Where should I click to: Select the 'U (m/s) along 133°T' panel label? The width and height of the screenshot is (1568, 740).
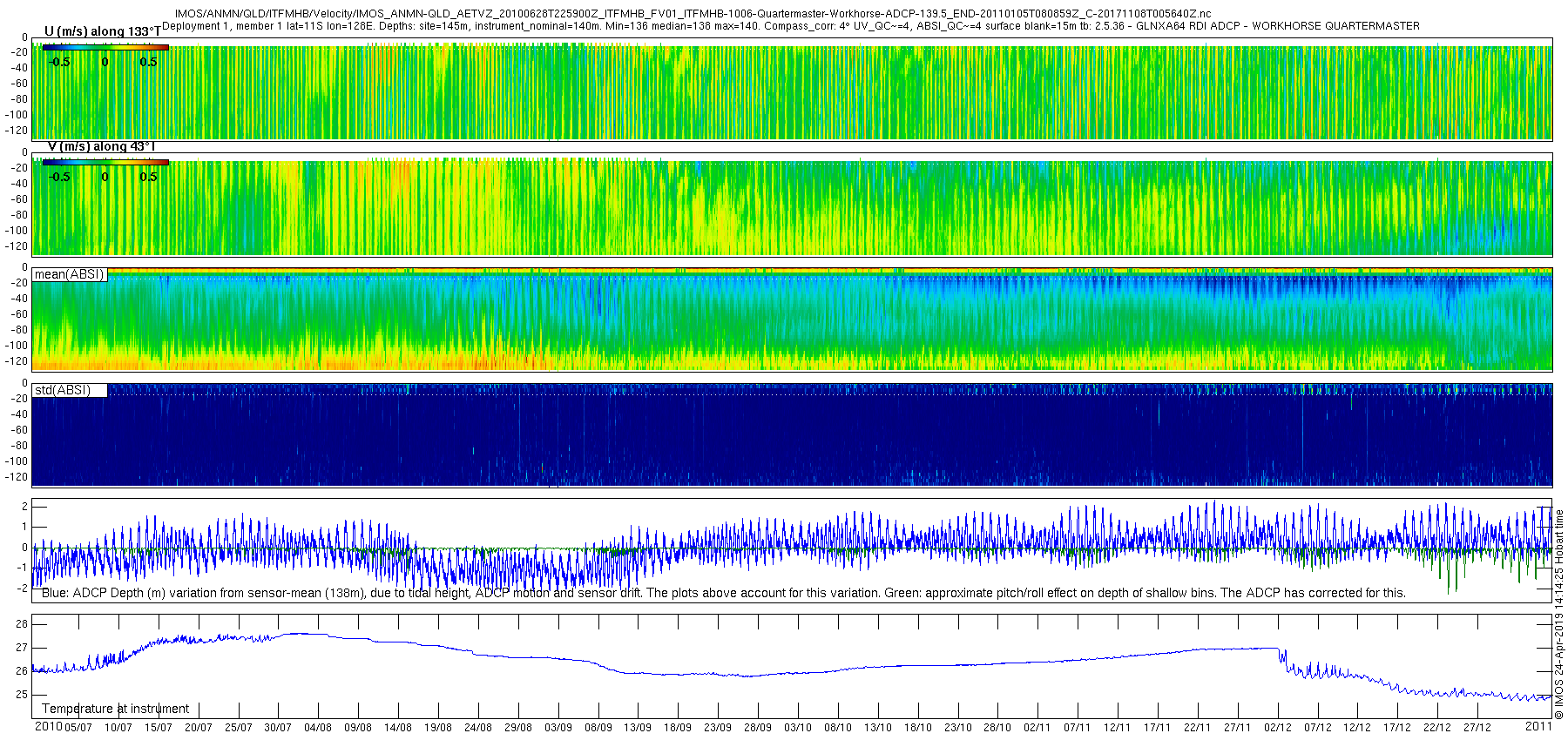[103, 32]
